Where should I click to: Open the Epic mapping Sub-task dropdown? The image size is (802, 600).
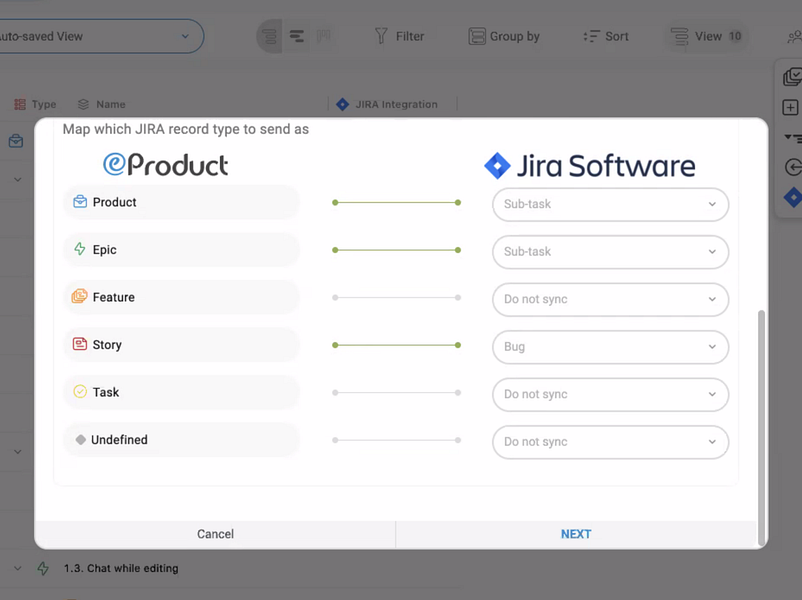[x=610, y=252]
